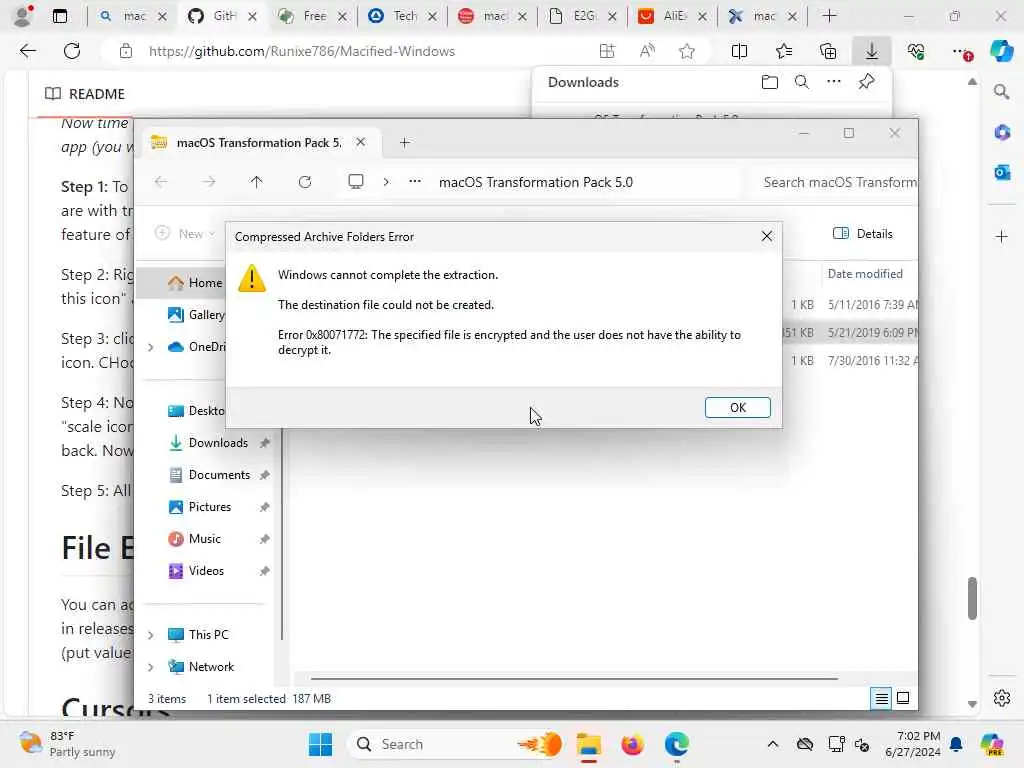Pin the Downloads panel
Screen dimensions: 1024x768
[x=867, y=82]
